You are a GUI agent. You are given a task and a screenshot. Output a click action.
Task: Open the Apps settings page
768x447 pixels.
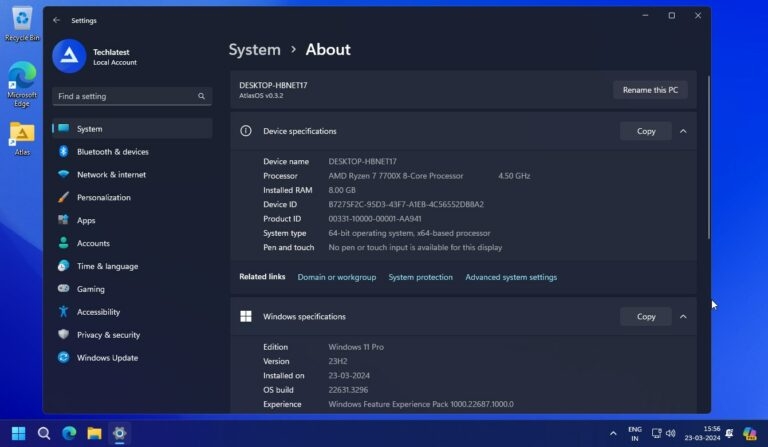click(132, 220)
